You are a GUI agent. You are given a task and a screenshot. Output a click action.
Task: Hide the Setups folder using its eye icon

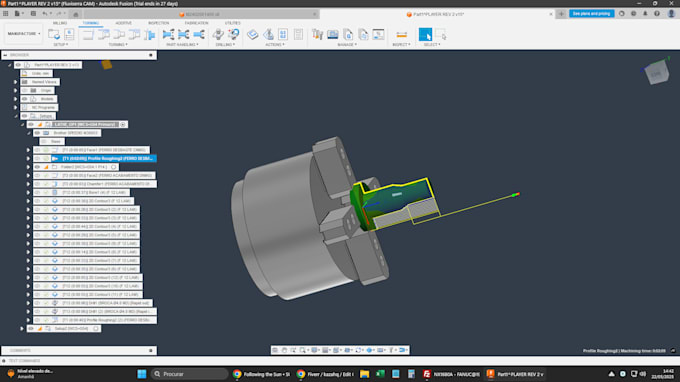pyautogui.click(x=25, y=116)
